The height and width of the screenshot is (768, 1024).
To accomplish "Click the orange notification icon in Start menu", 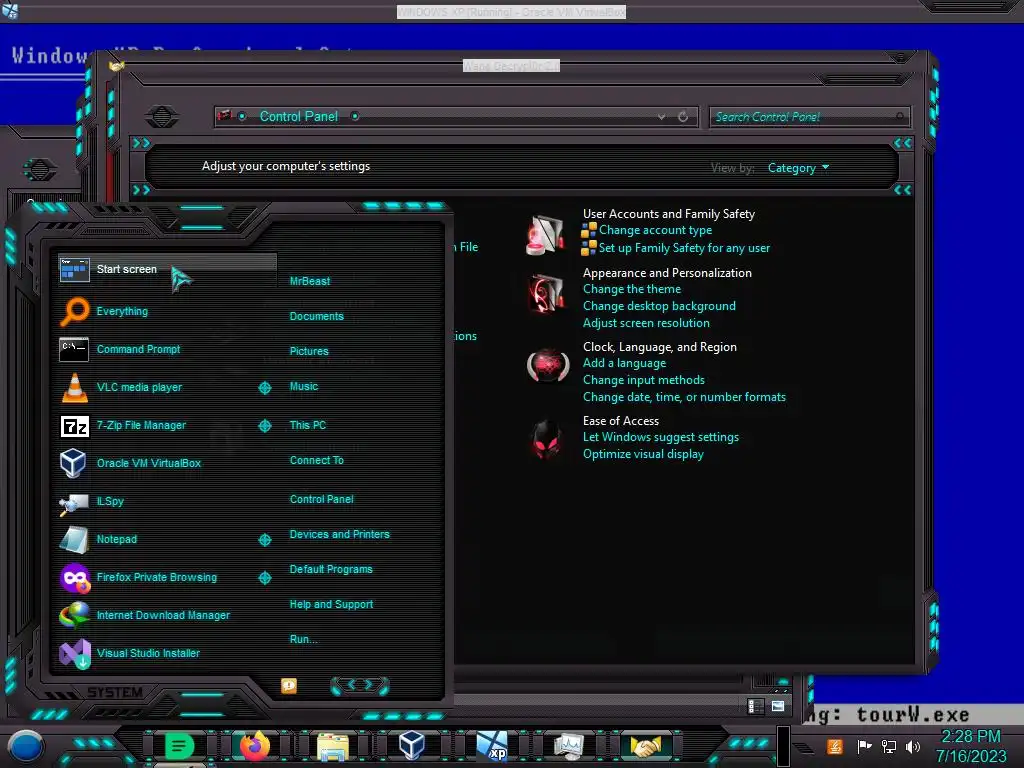I will (x=289, y=686).
